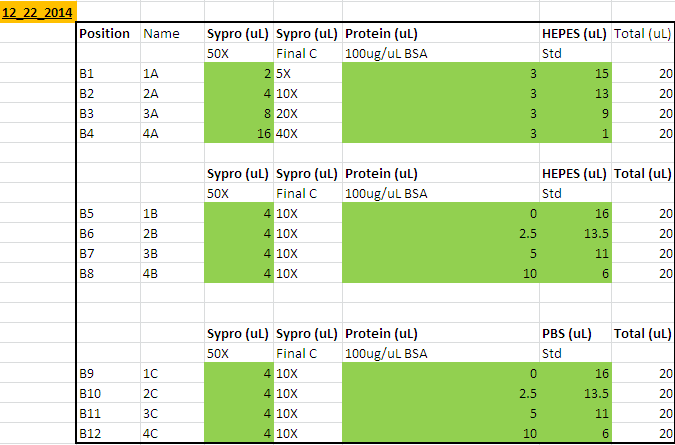Click the HEPES value 9 cell

(x=575, y=113)
